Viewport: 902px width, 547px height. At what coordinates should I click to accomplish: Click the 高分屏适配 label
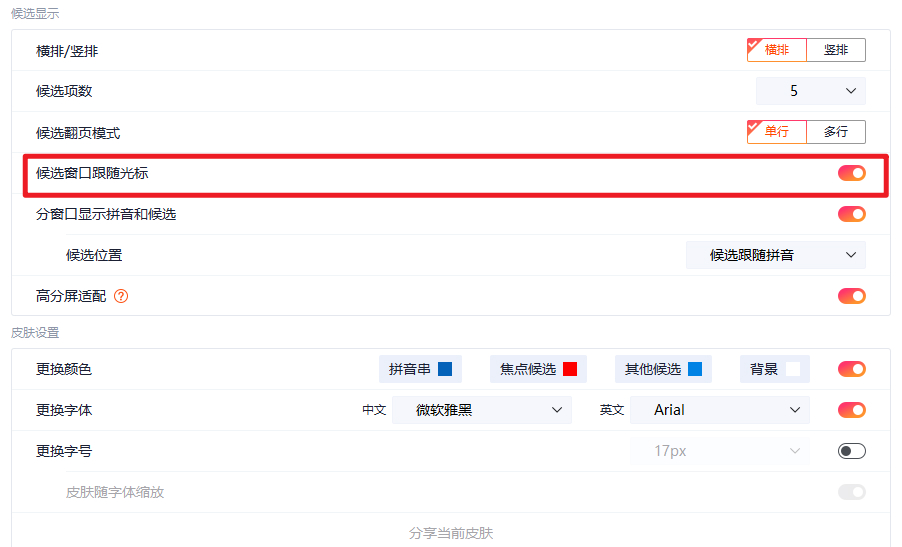[x=71, y=296]
